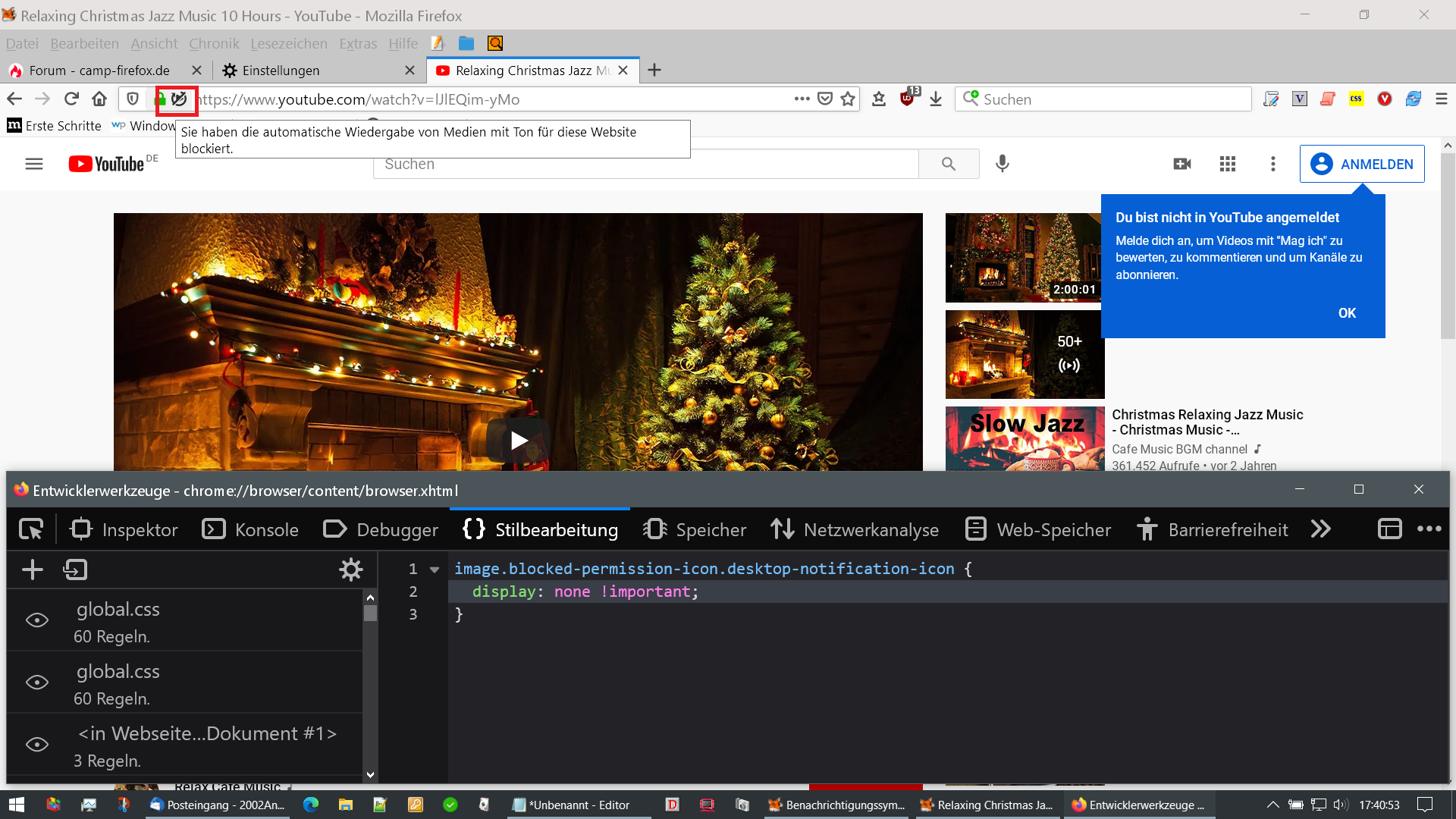Click the blocked autoplay icon in address bar
The height and width of the screenshot is (819, 1456).
pos(179,99)
